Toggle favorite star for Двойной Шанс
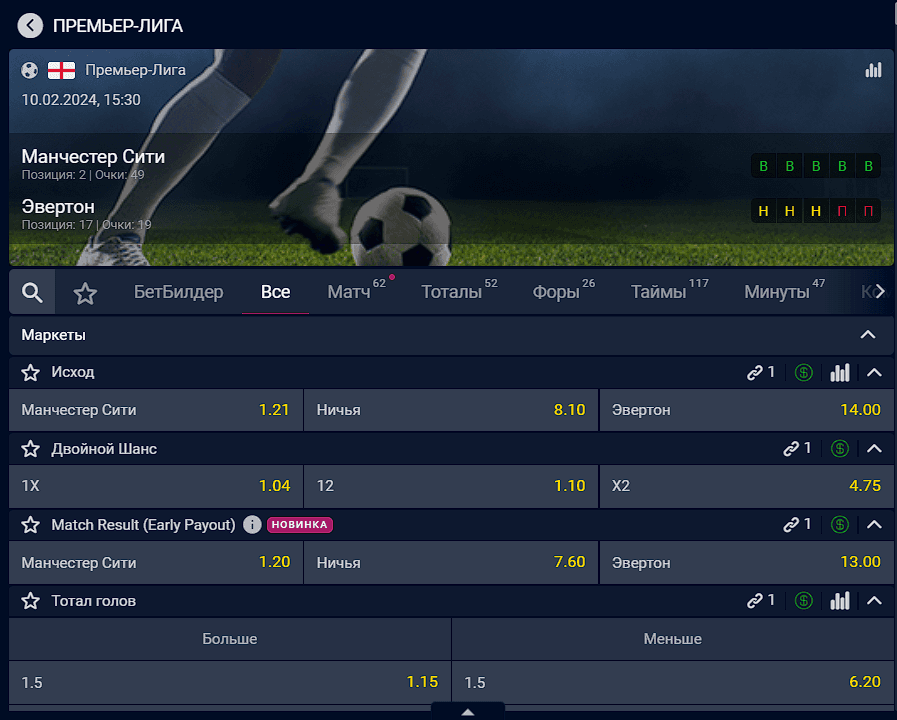 click(30, 449)
